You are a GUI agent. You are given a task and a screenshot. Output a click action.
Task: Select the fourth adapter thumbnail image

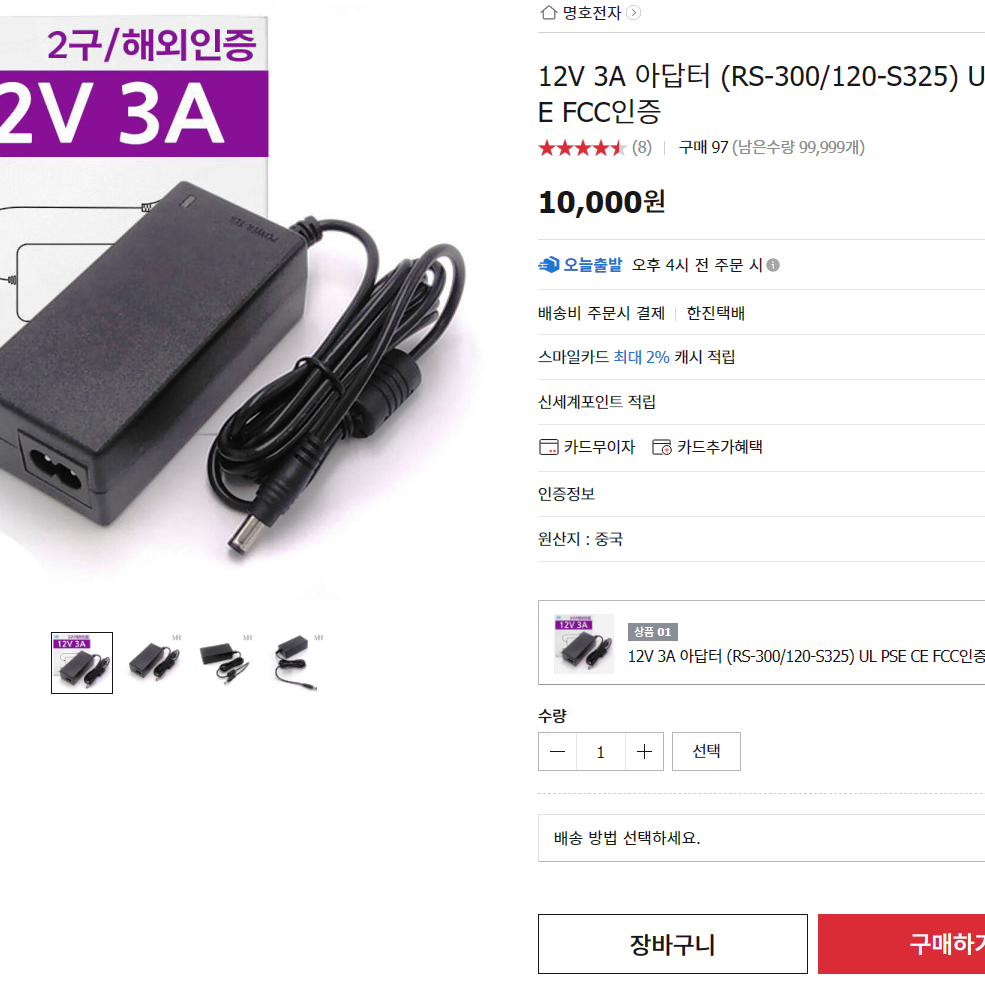(x=297, y=663)
